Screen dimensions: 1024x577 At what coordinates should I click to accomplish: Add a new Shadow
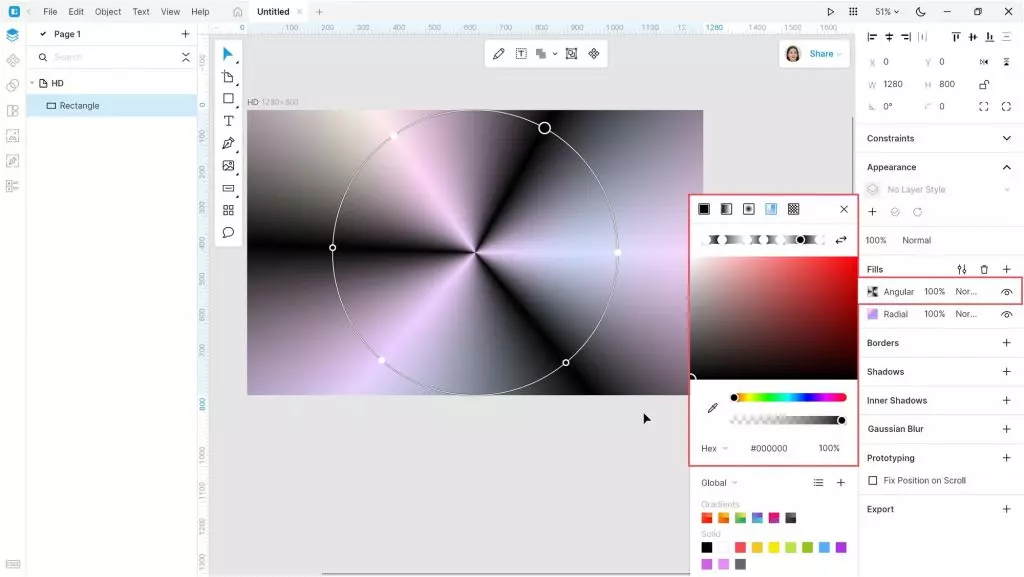(x=1006, y=371)
